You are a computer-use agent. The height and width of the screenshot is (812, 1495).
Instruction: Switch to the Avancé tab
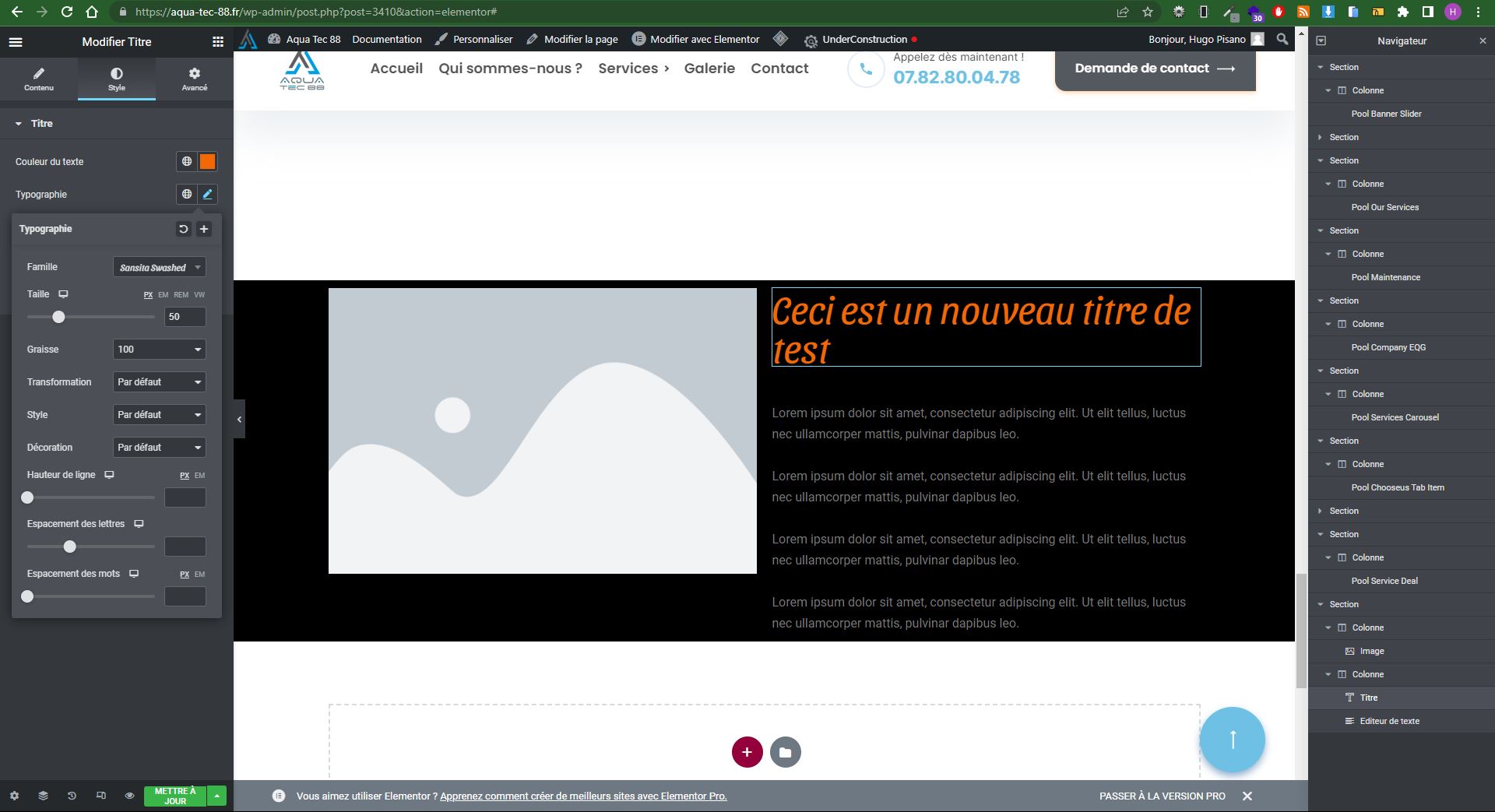point(194,79)
